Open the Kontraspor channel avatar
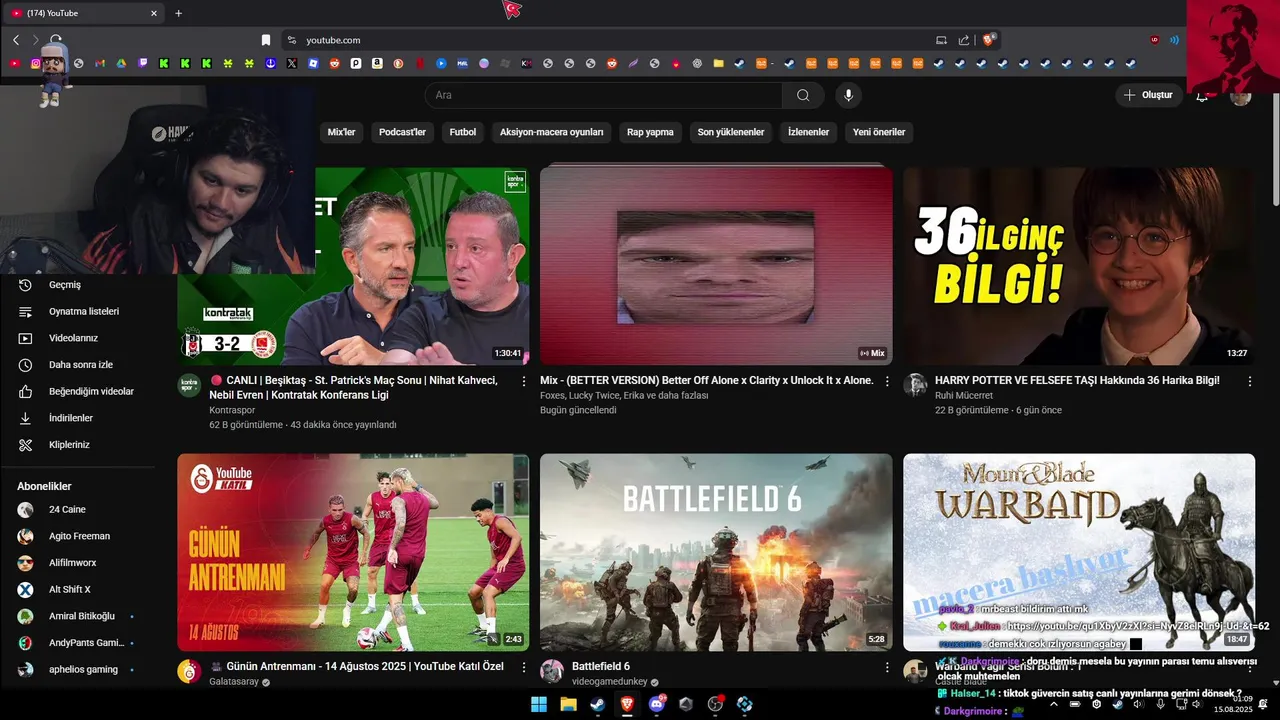This screenshot has width=1280, height=720. tap(189, 385)
